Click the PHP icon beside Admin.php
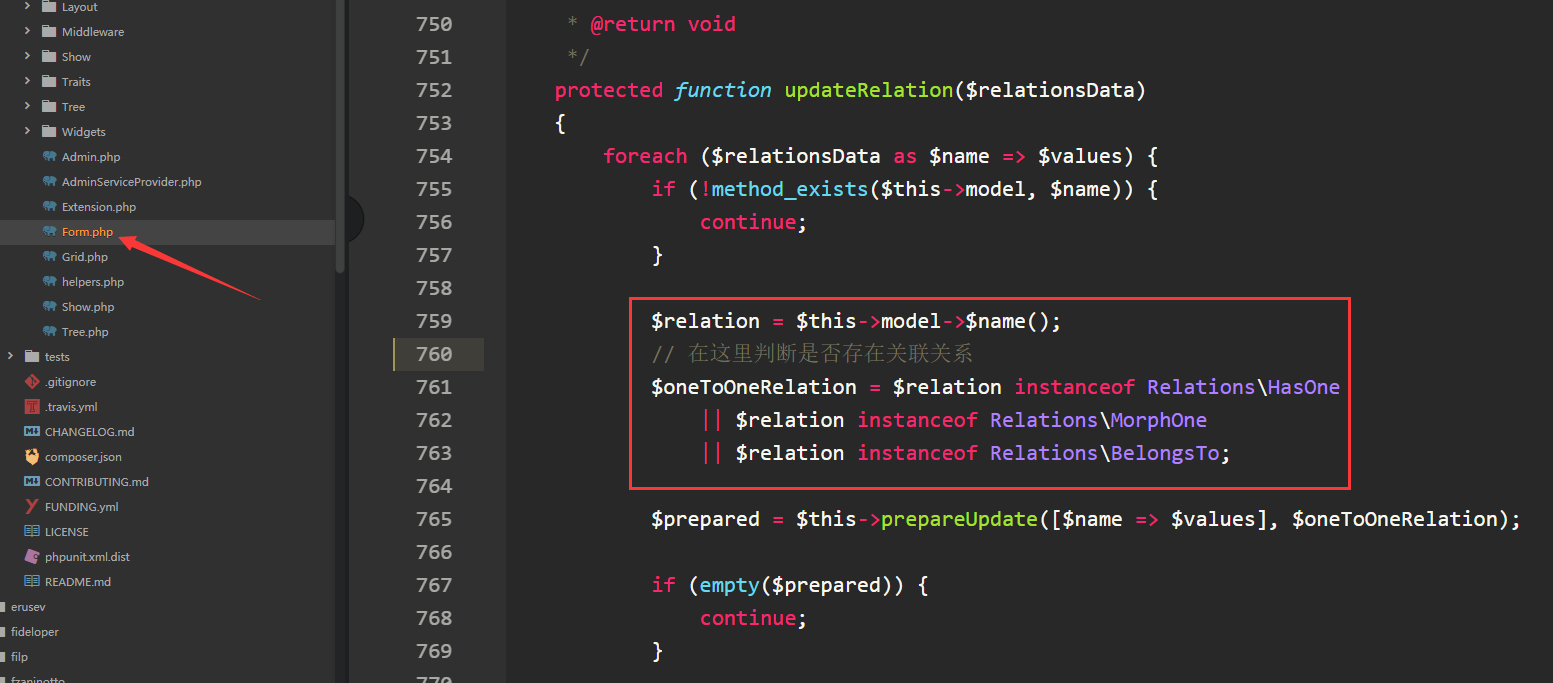Image resolution: width=1553 pixels, height=683 pixels. (x=49, y=157)
